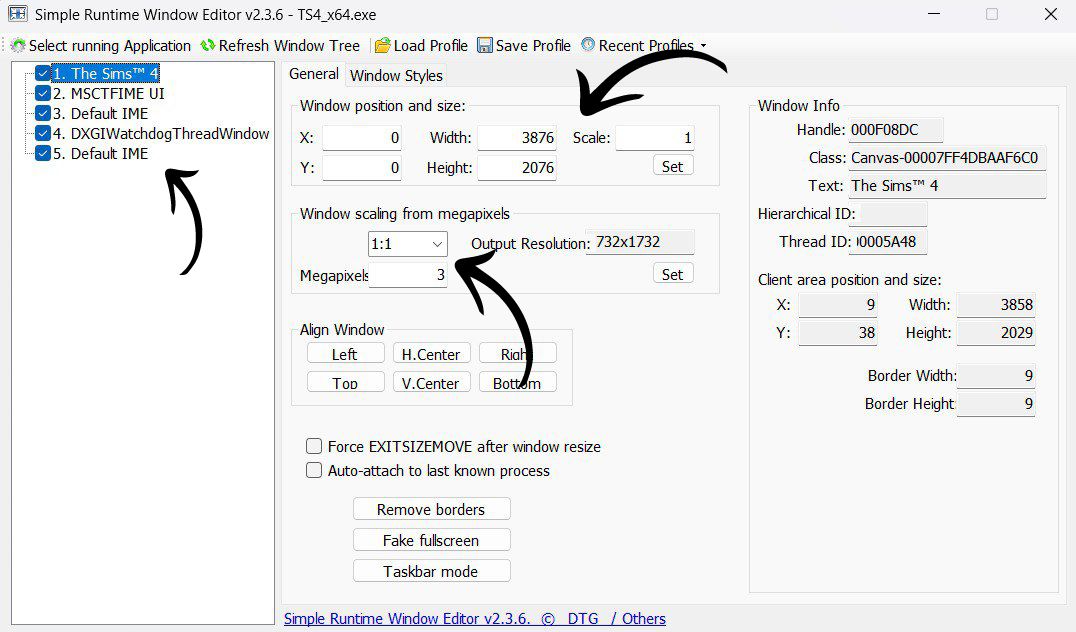
Task: Align window V.Center
Action: point(431,383)
